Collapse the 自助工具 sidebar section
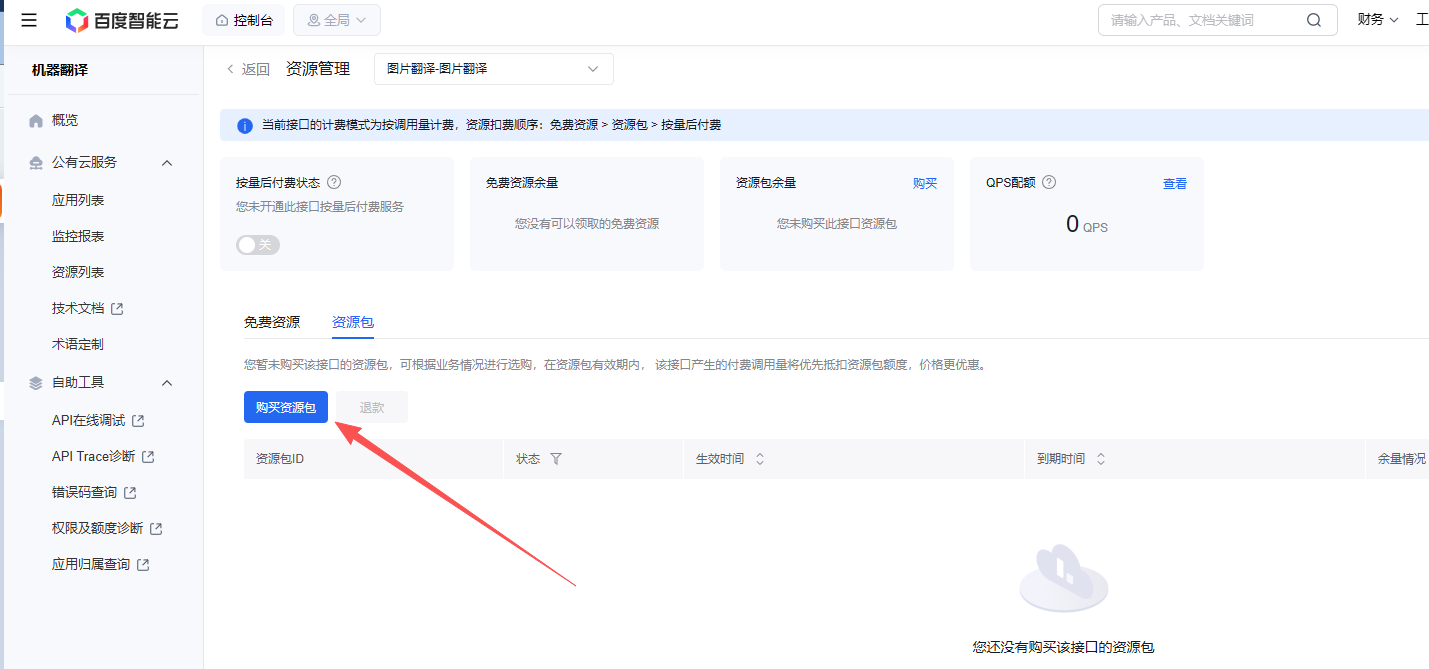 167,383
